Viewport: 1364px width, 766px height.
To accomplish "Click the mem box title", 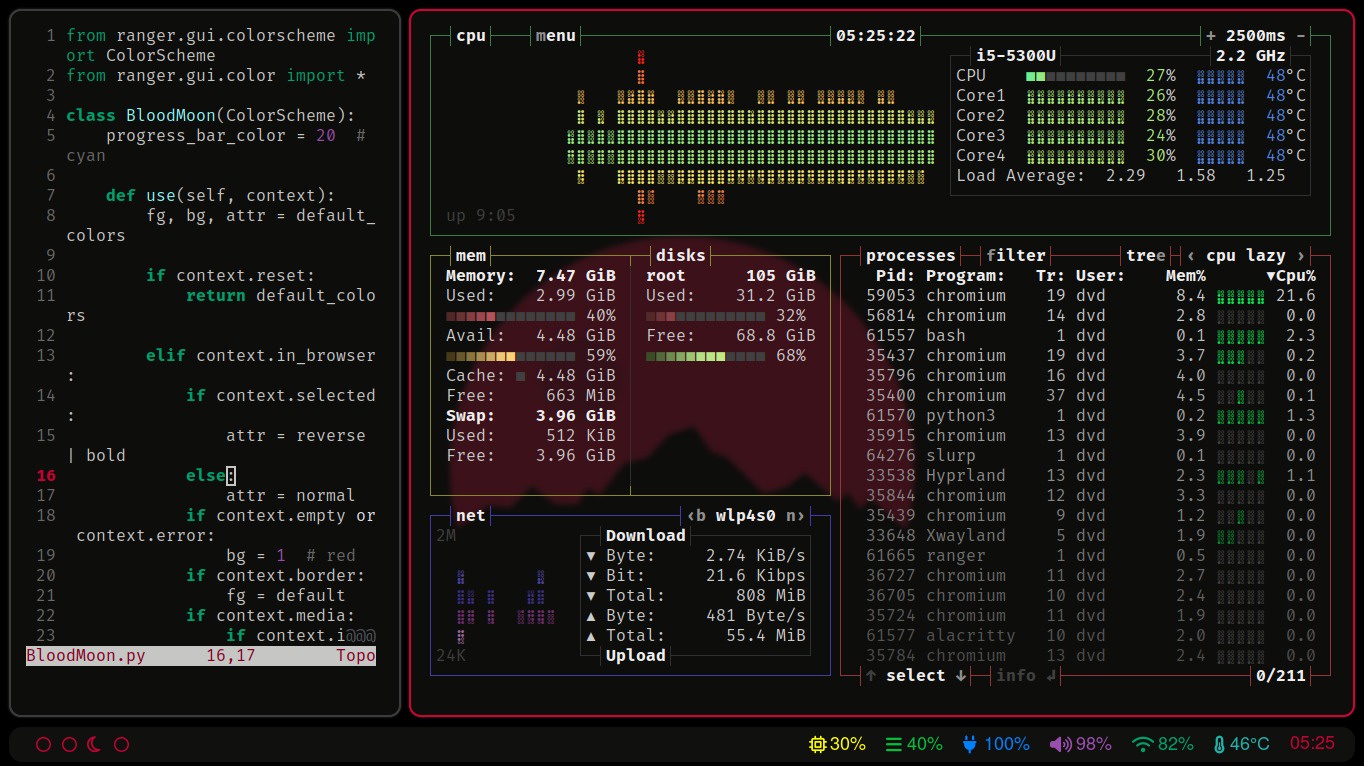I will pyautogui.click(x=471, y=255).
